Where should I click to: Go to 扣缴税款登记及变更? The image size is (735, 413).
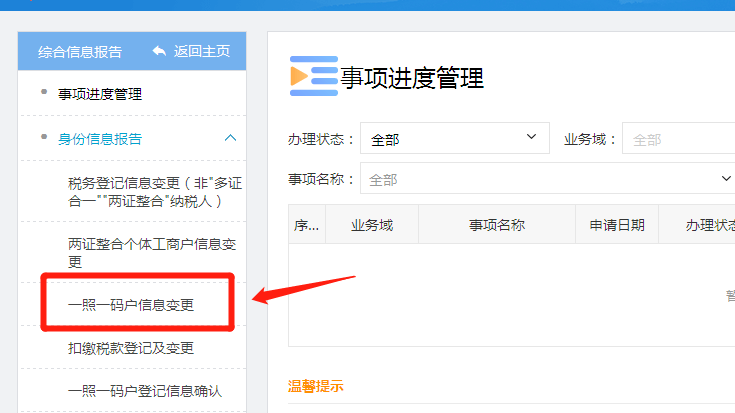(x=130, y=348)
